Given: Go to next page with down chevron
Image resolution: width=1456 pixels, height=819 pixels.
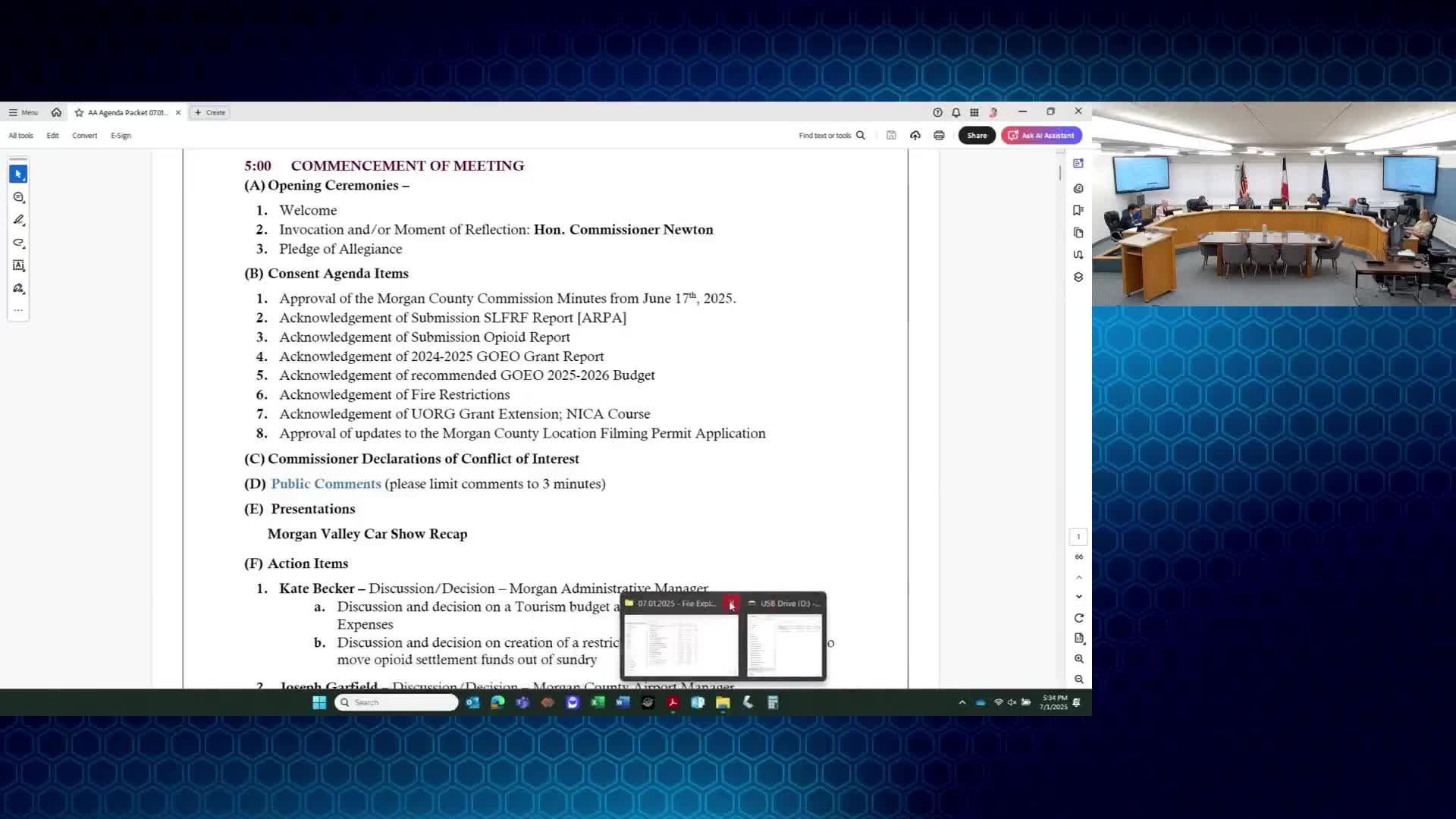Looking at the screenshot, I should (1078, 597).
